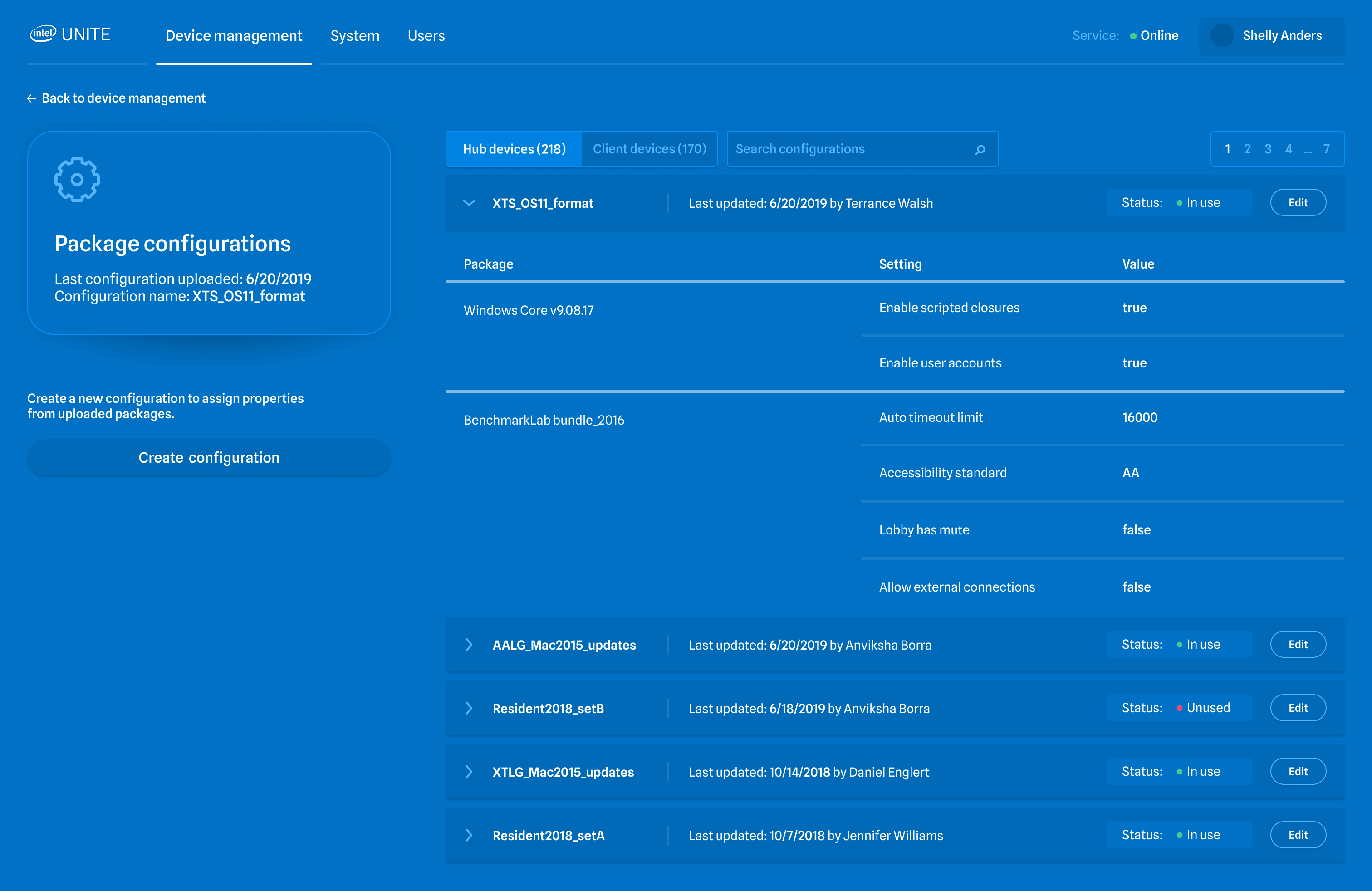Switch to the Client devices tab
1372x891 pixels.
point(649,149)
